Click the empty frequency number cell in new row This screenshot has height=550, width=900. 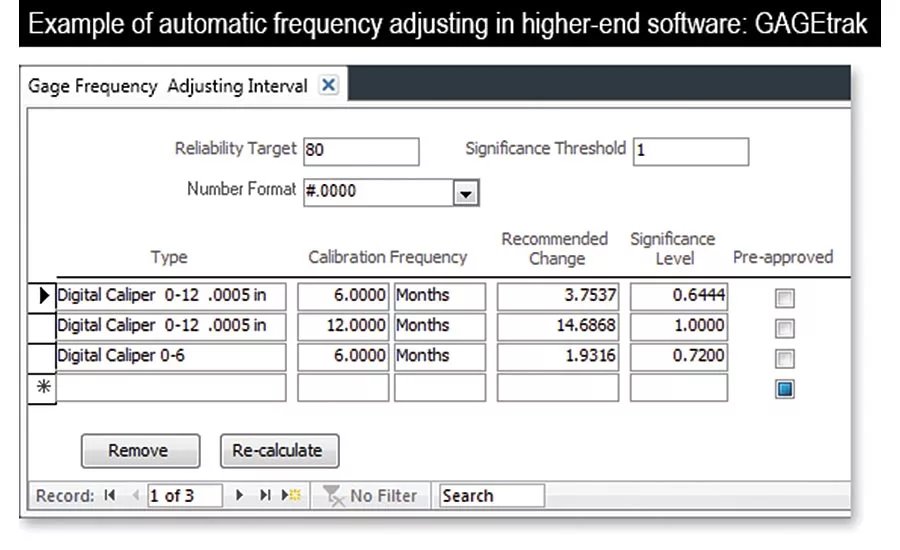point(343,388)
